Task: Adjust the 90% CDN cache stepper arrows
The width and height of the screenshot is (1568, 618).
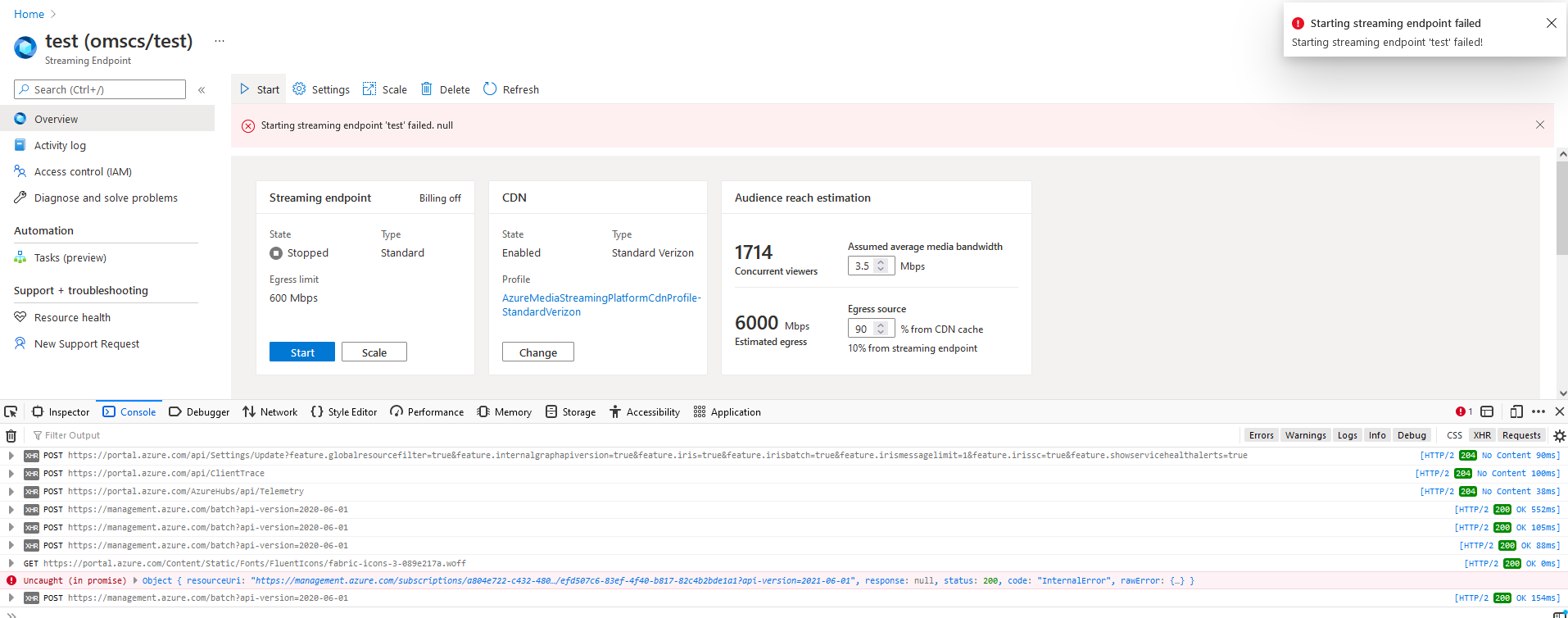Action: tap(881, 329)
